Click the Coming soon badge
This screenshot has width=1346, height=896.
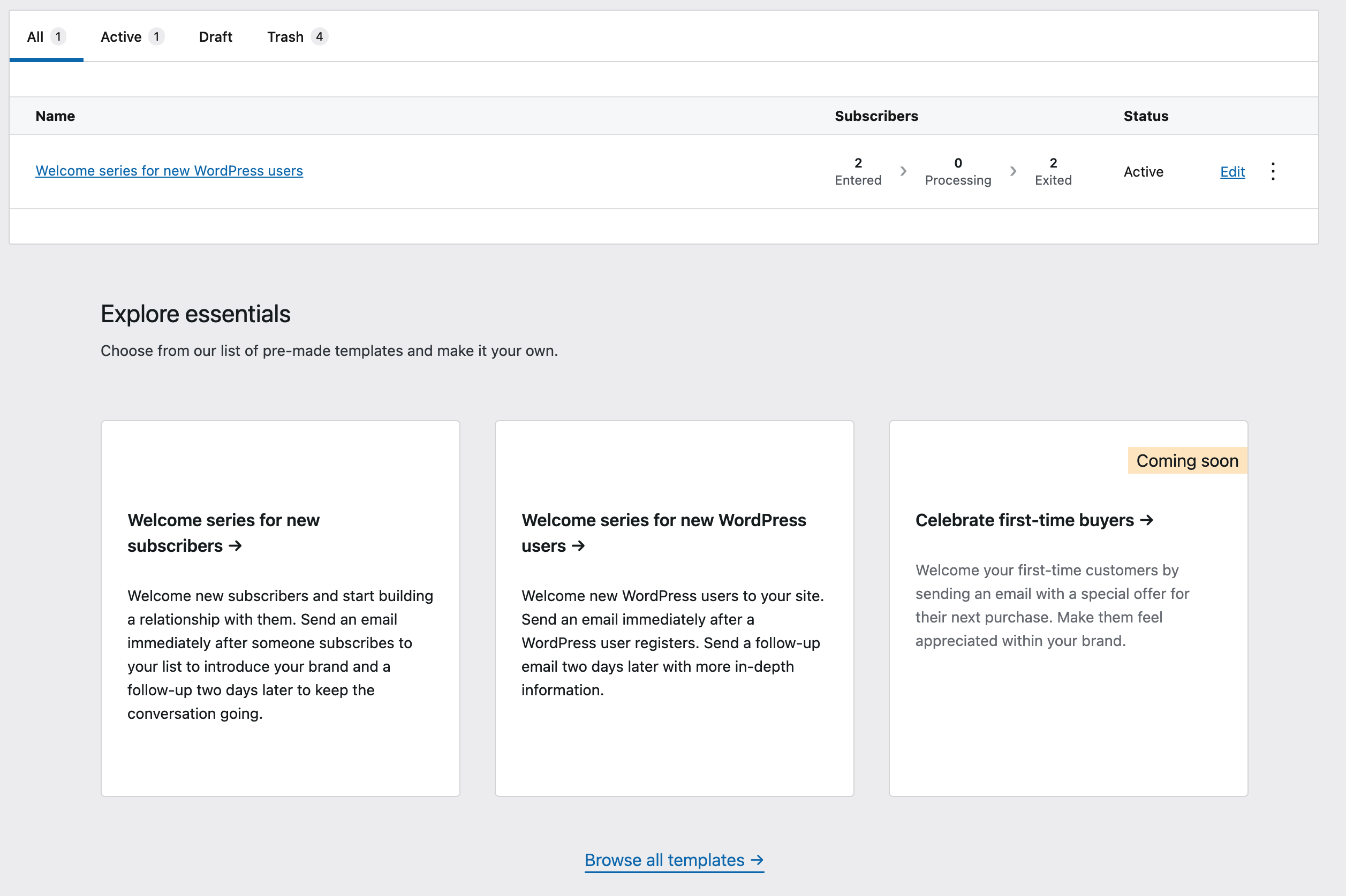click(1187, 460)
